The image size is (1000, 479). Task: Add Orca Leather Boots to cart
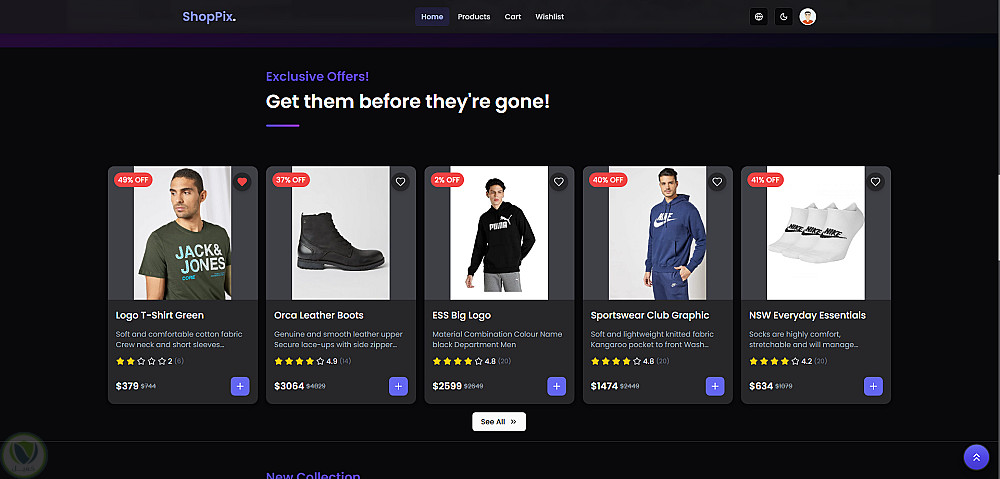point(398,386)
